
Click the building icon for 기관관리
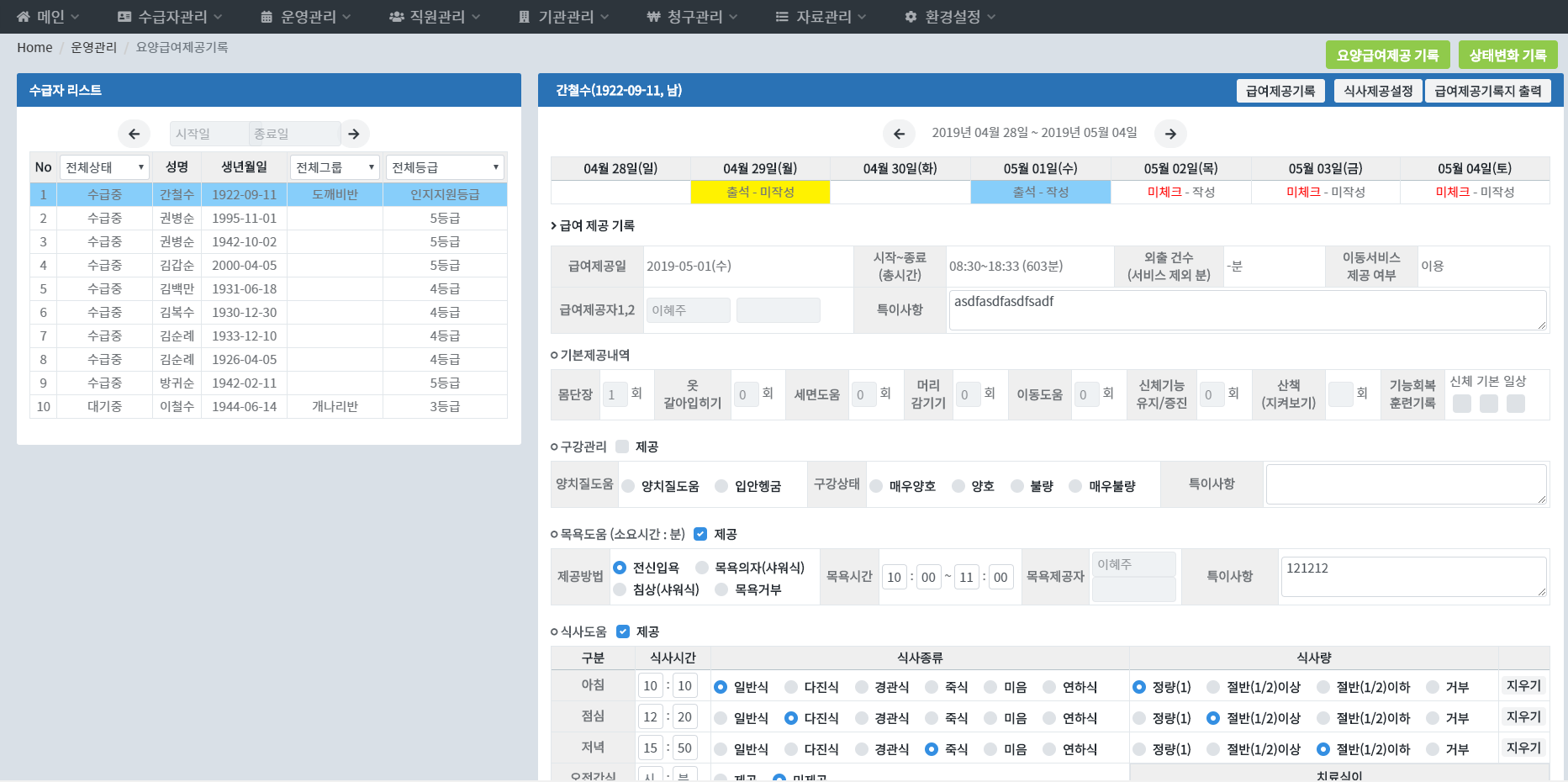pyautogui.click(x=525, y=17)
